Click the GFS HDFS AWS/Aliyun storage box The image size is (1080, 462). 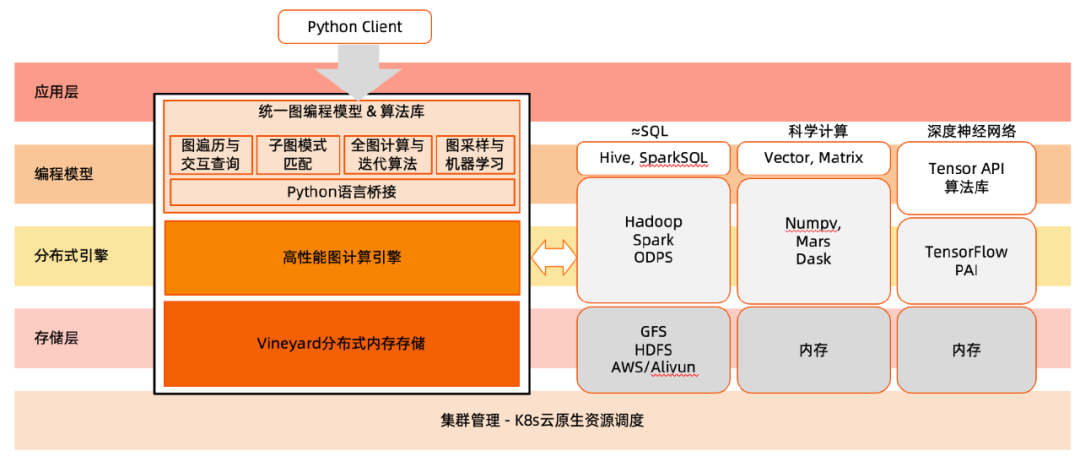tap(653, 350)
